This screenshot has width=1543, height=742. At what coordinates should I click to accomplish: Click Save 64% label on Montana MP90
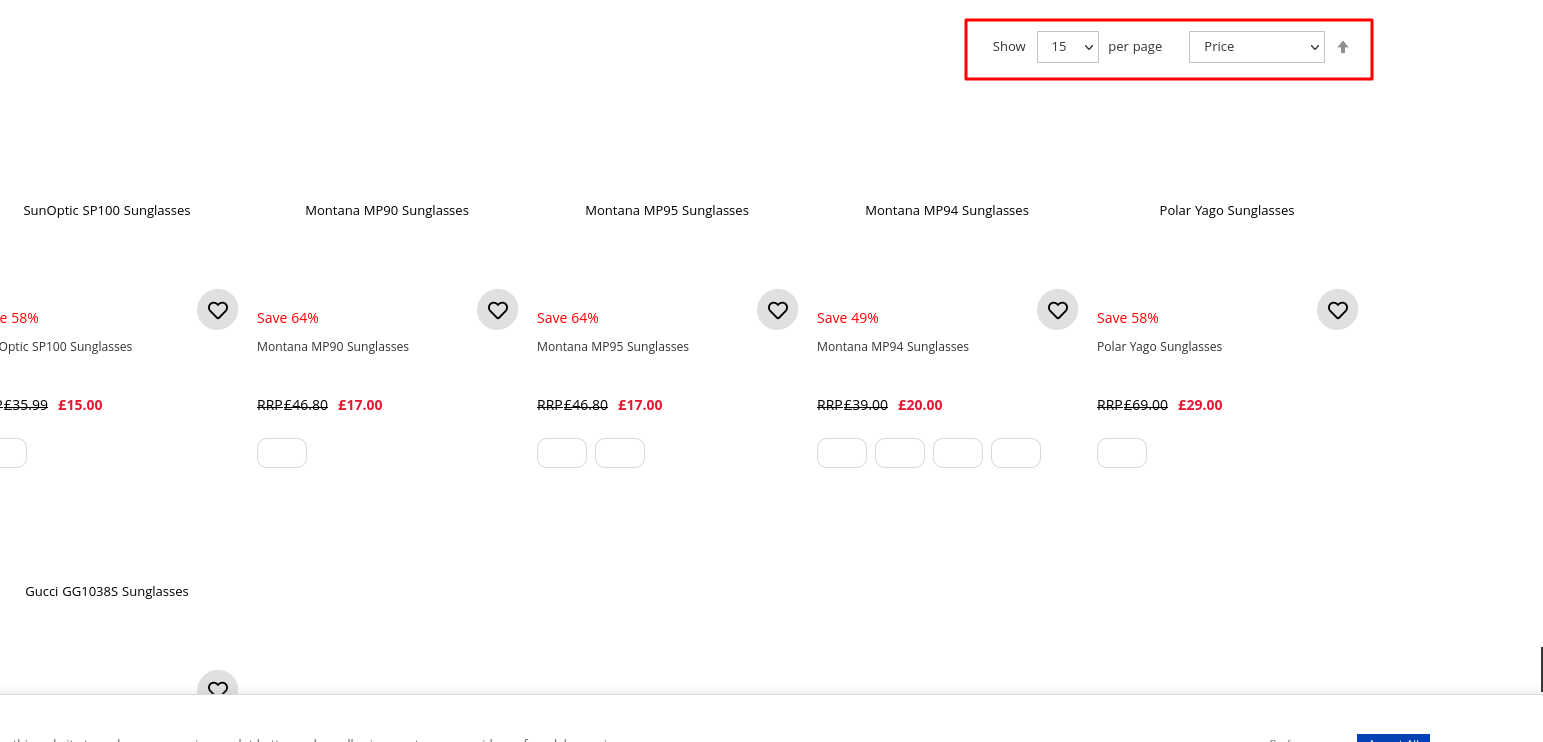[288, 318]
